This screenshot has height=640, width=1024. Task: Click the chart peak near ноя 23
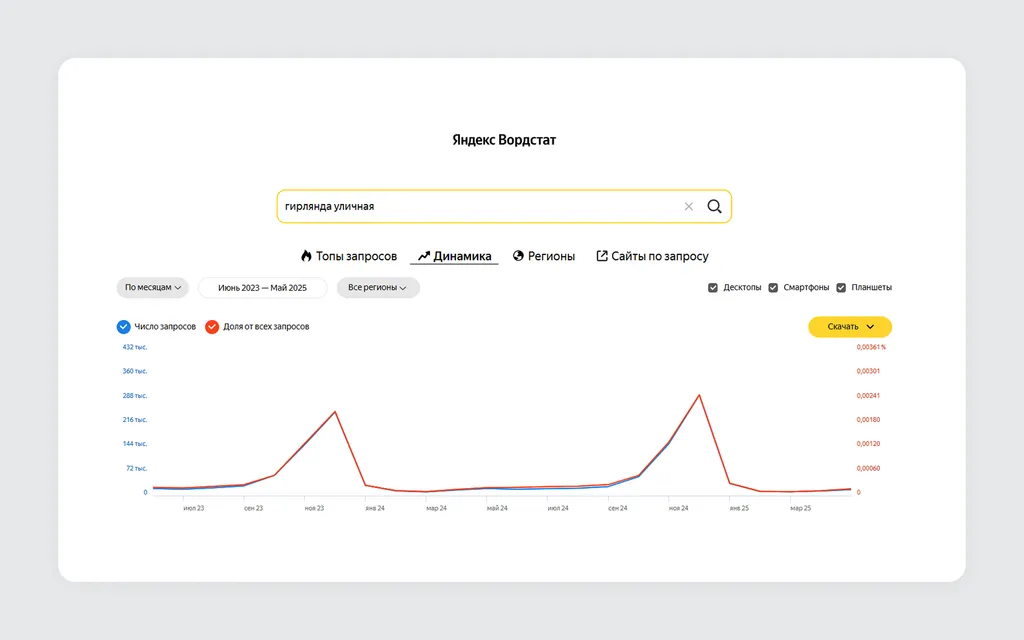(335, 411)
